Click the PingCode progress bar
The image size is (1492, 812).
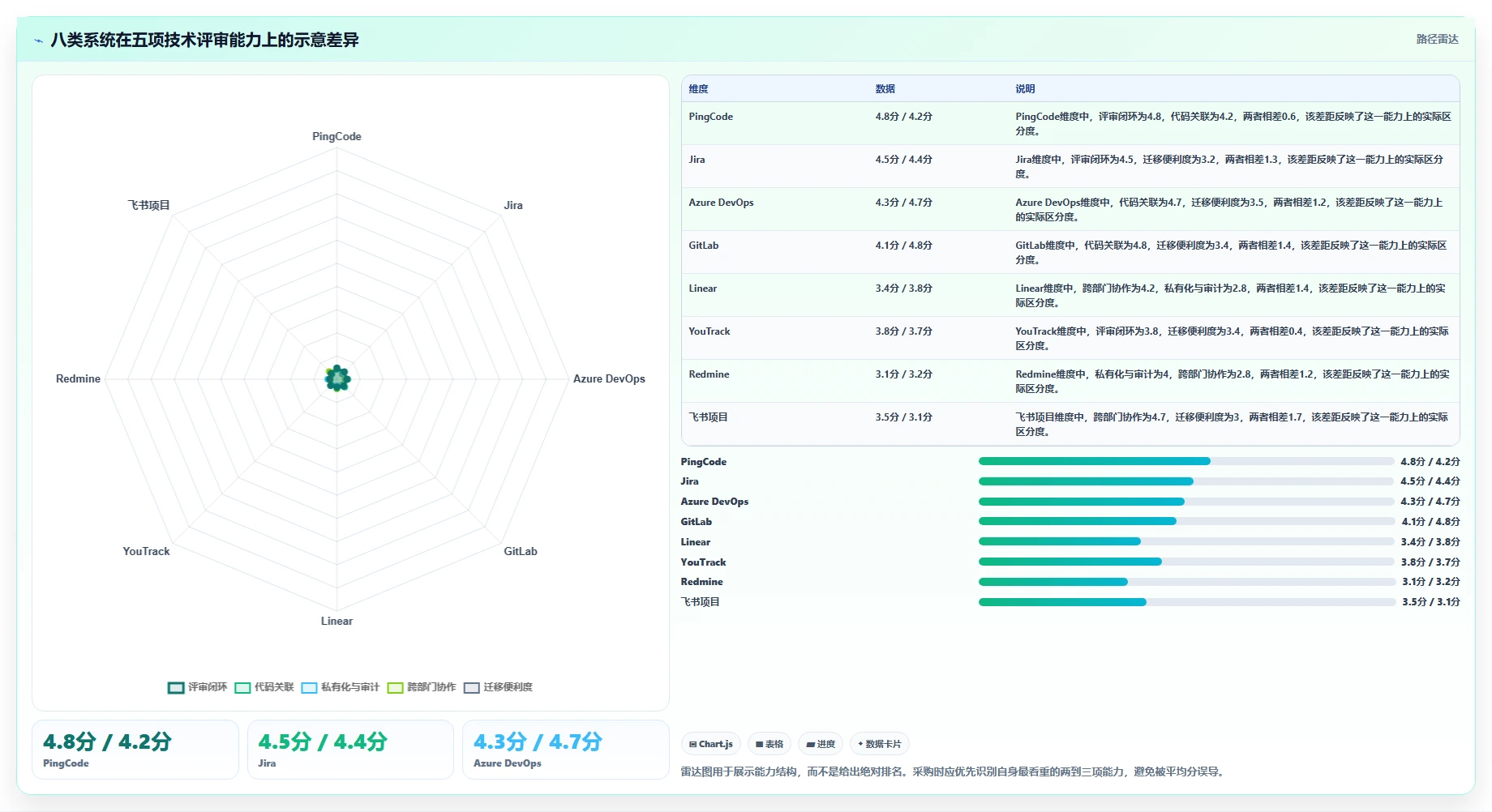click(1186, 461)
